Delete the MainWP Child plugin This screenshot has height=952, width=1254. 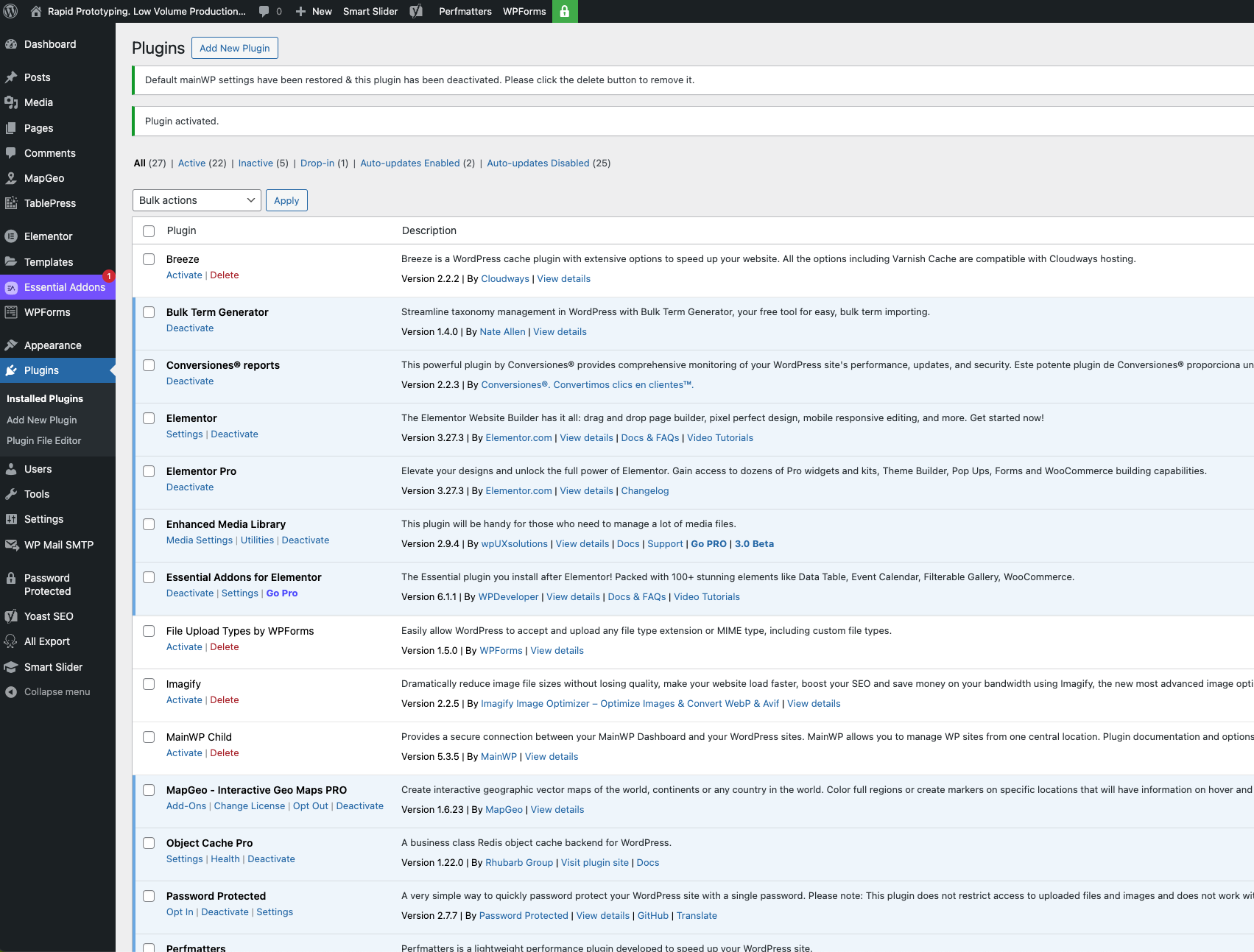(225, 753)
